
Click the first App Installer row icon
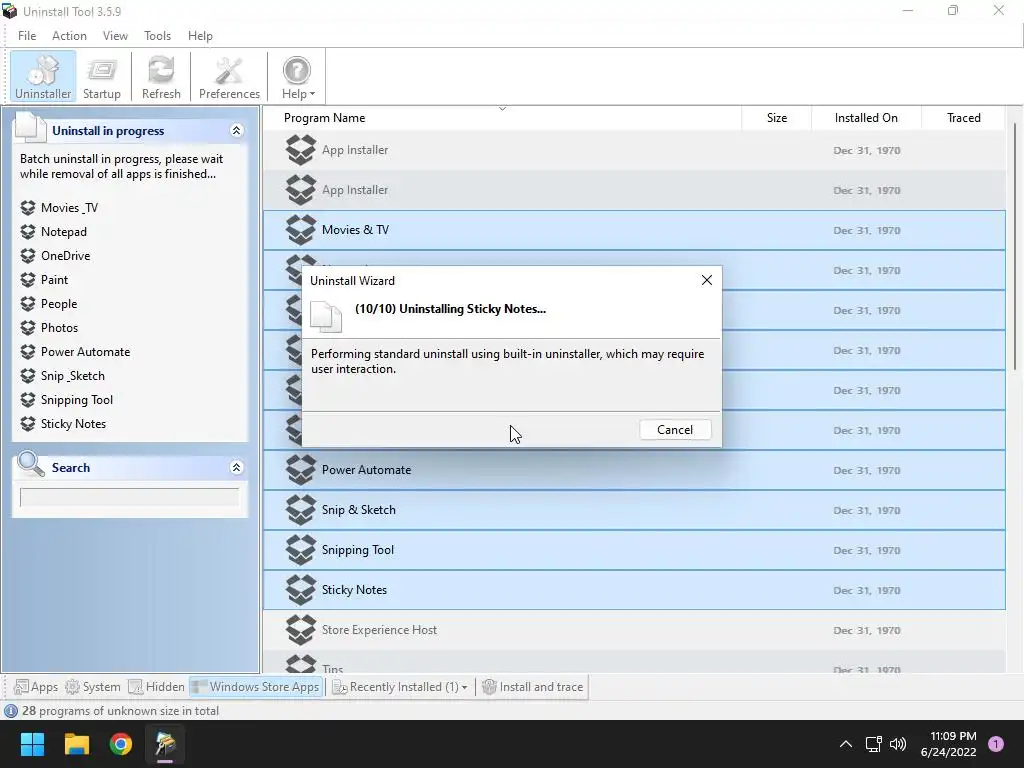(x=300, y=150)
